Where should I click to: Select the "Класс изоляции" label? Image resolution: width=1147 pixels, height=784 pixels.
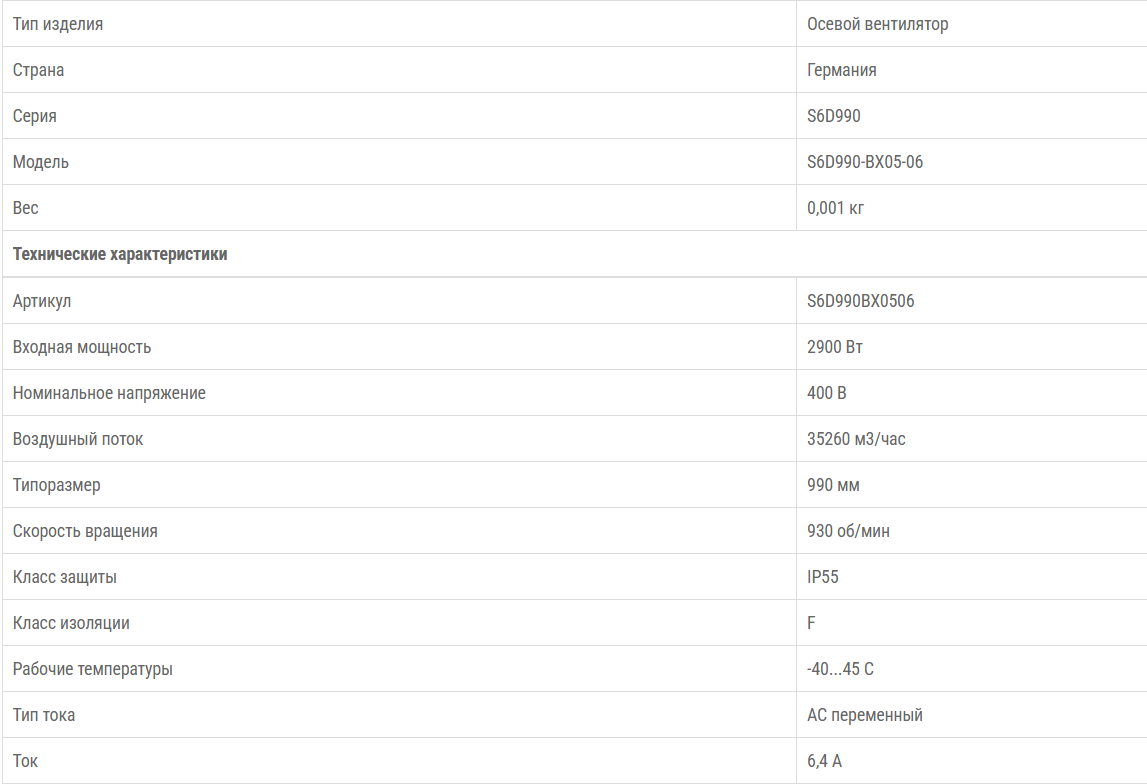(71, 623)
